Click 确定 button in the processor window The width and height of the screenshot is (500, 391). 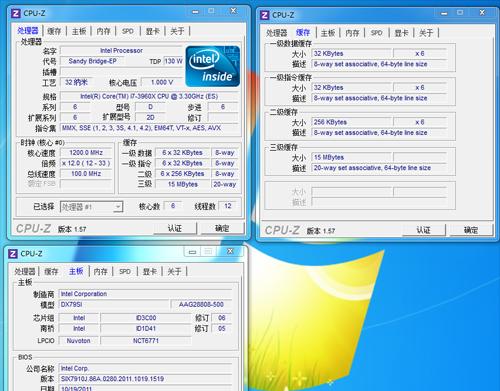(x=222, y=228)
